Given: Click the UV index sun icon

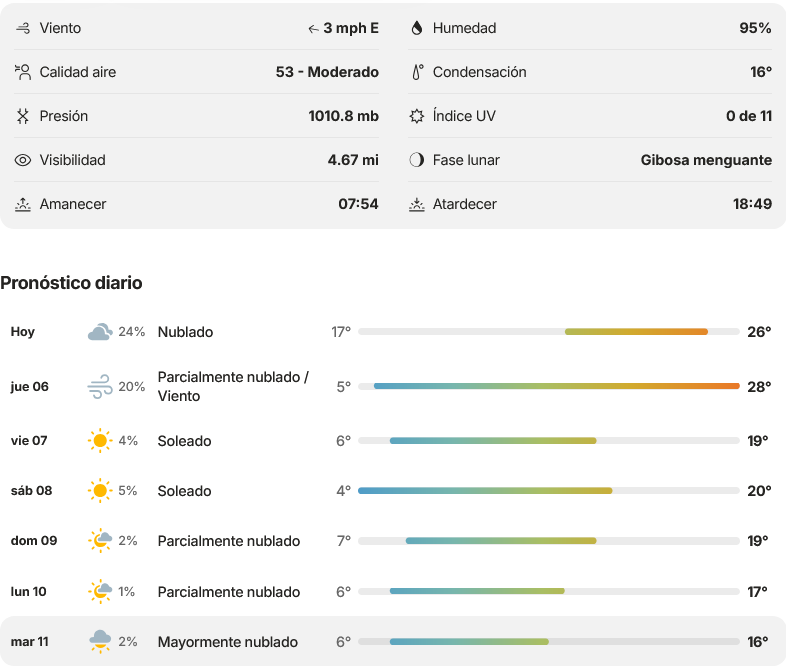Looking at the screenshot, I should point(417,116).
